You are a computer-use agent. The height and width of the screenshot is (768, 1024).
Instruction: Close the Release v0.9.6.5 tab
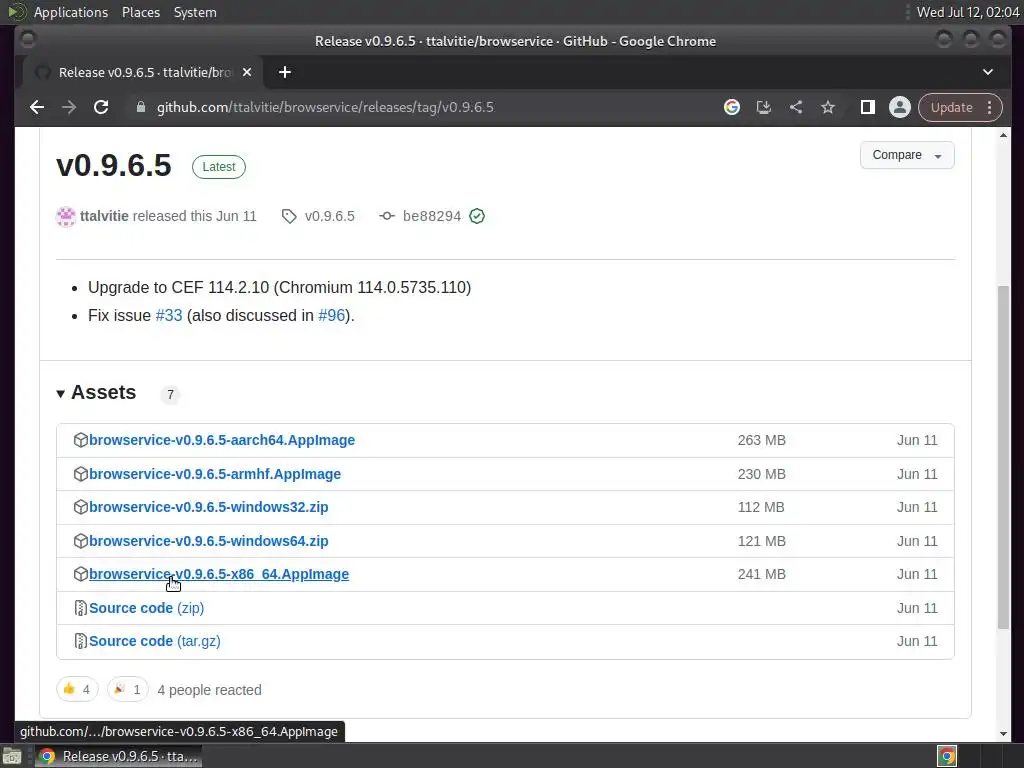(247, 72)
